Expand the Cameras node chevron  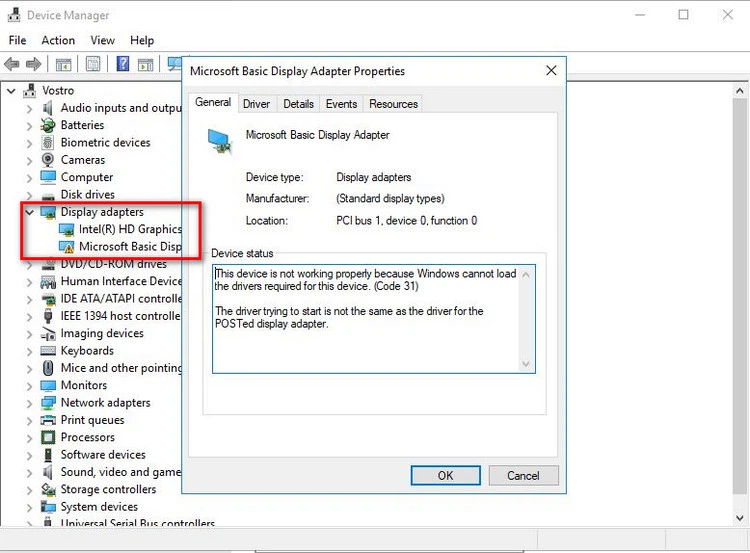[x=30, y=160]
